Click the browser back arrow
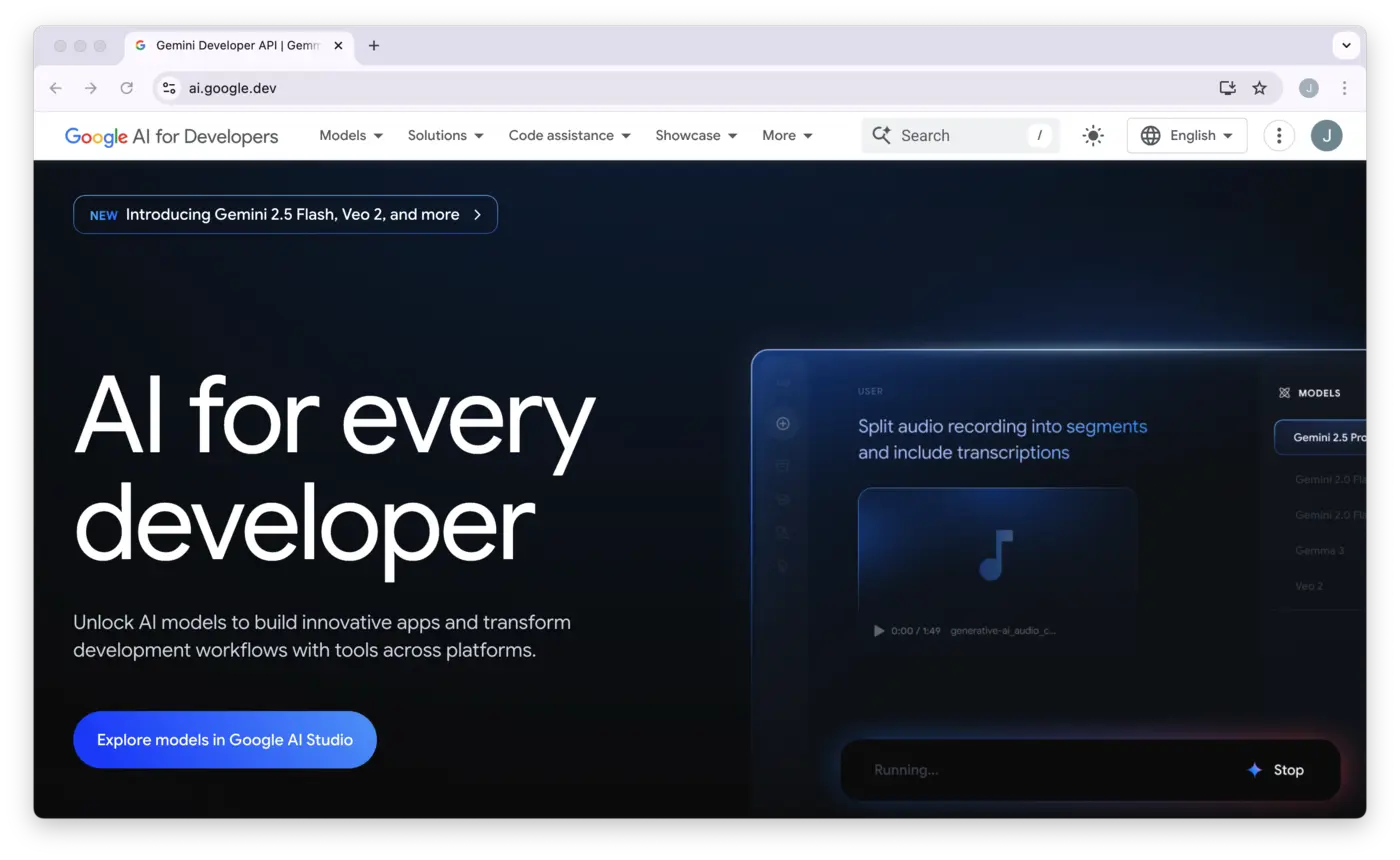Screen dimensions: 1400x860 point(55,88)
